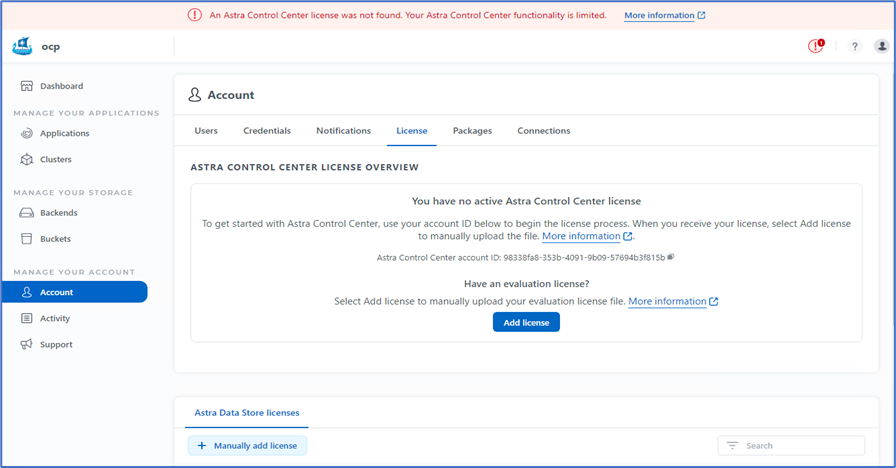Open the help question mark icon
This screenshot has width=896, height=468.
855,46
